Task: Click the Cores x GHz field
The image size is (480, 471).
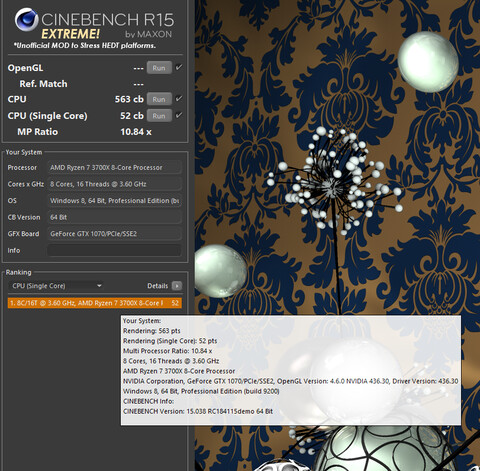Action: point(115,184)
